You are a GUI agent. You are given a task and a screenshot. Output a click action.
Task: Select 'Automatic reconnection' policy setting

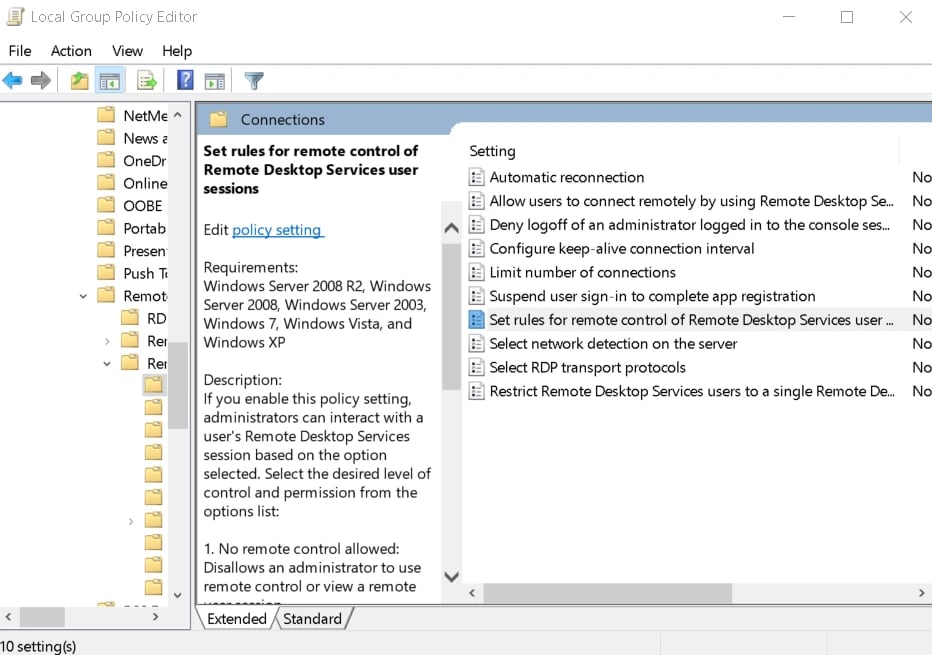(566, 177)
